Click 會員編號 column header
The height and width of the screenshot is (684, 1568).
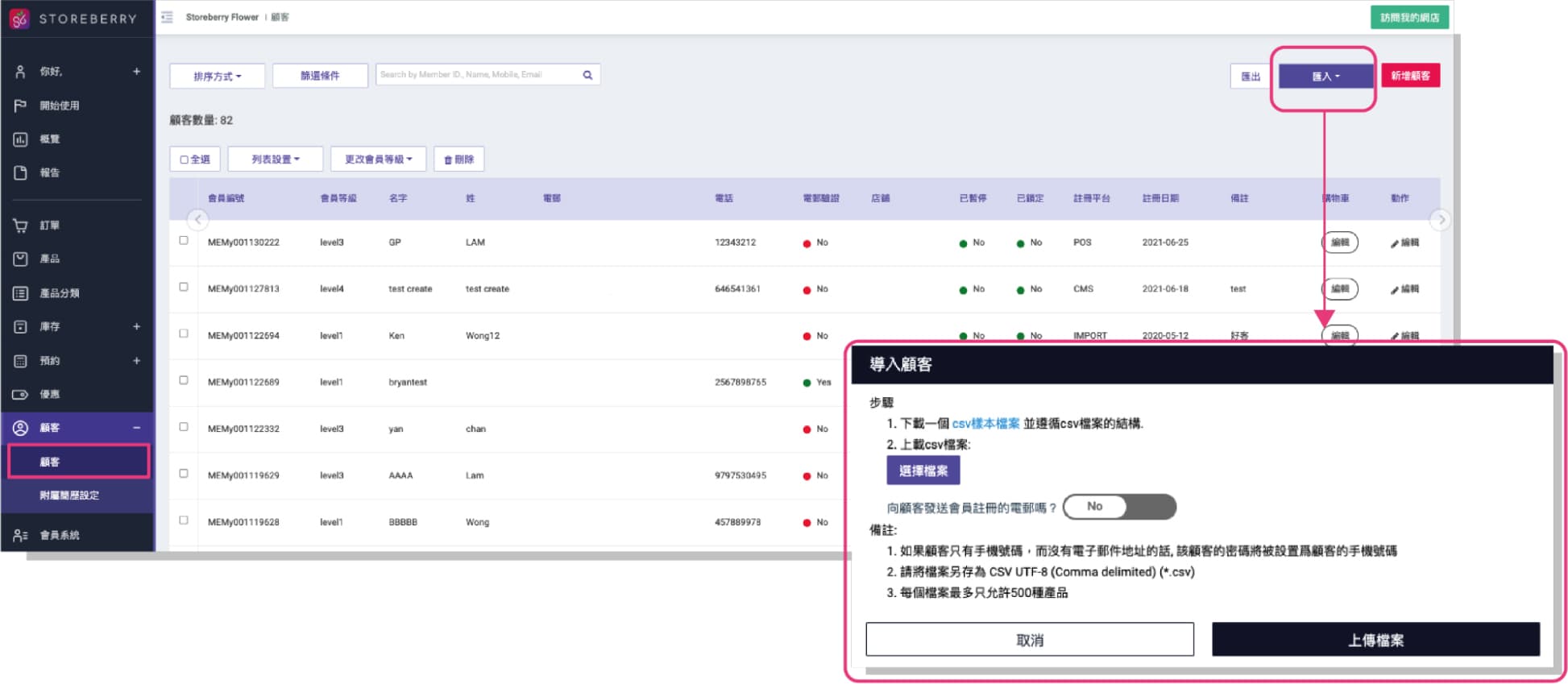(226, 198)
